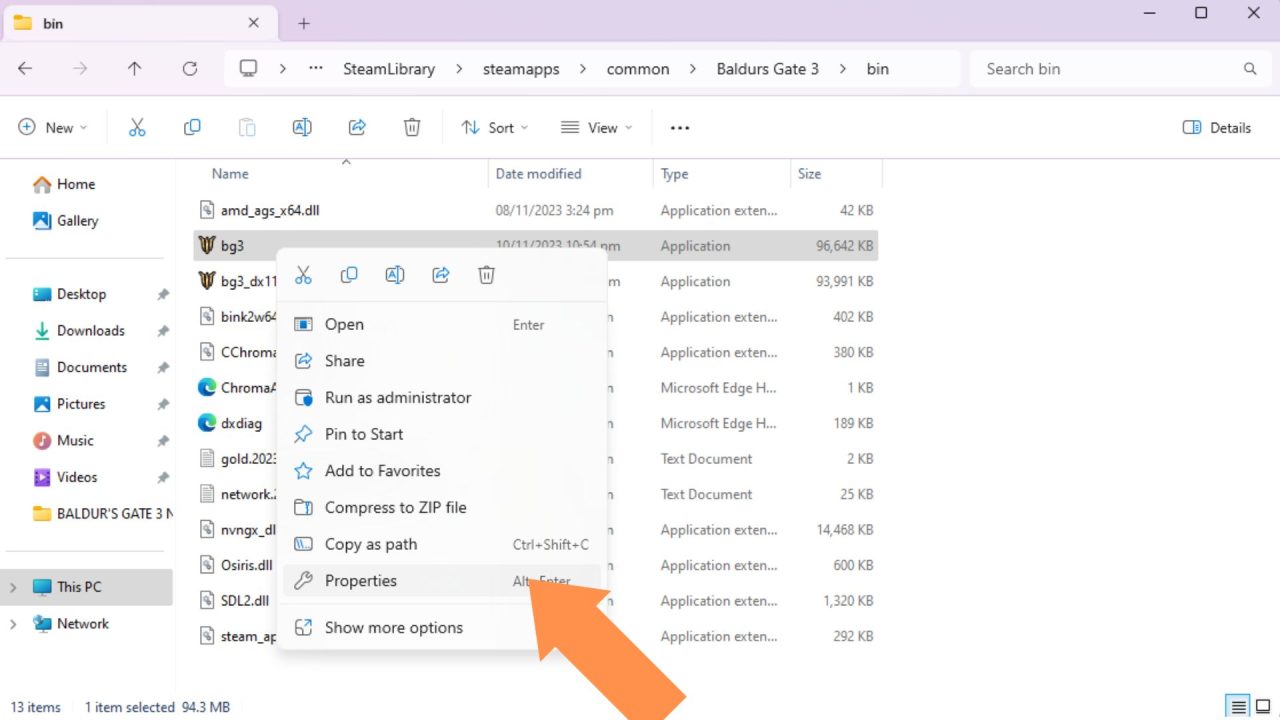
Task: Choose Compress to ZIP file
Action: [442, 508]
